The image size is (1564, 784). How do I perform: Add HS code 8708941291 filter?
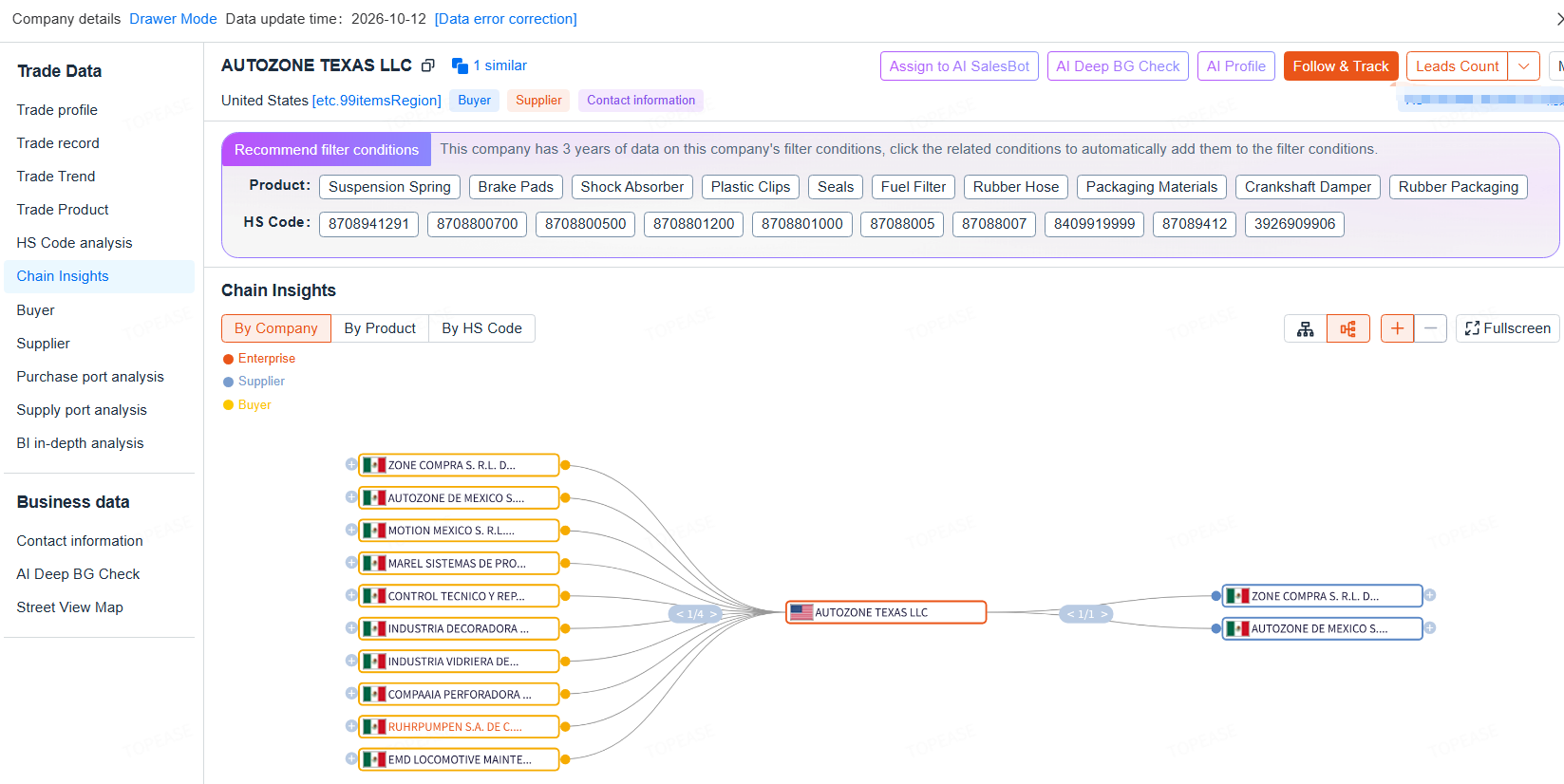pos(368,224)
